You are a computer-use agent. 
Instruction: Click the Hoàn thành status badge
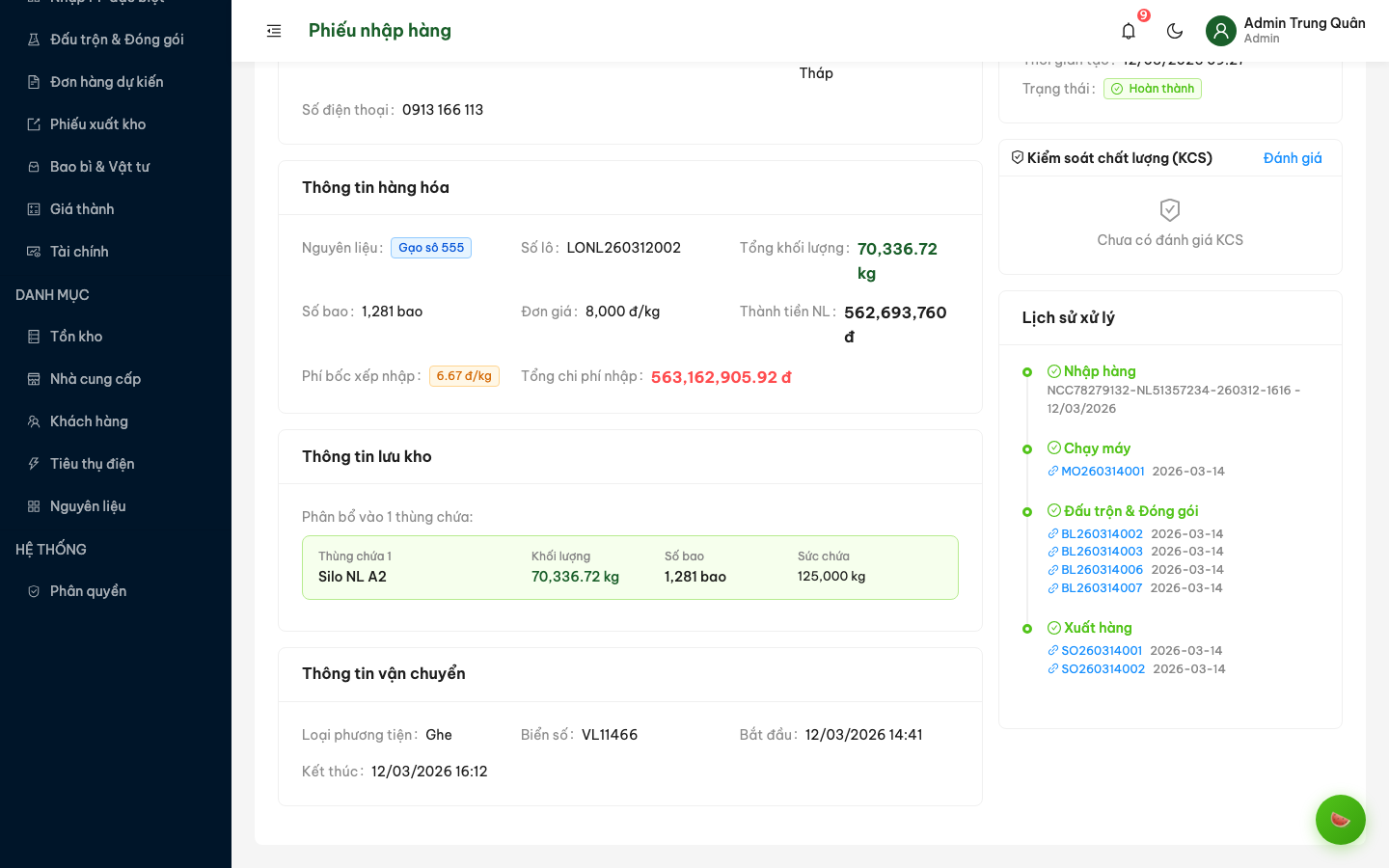1153,89
